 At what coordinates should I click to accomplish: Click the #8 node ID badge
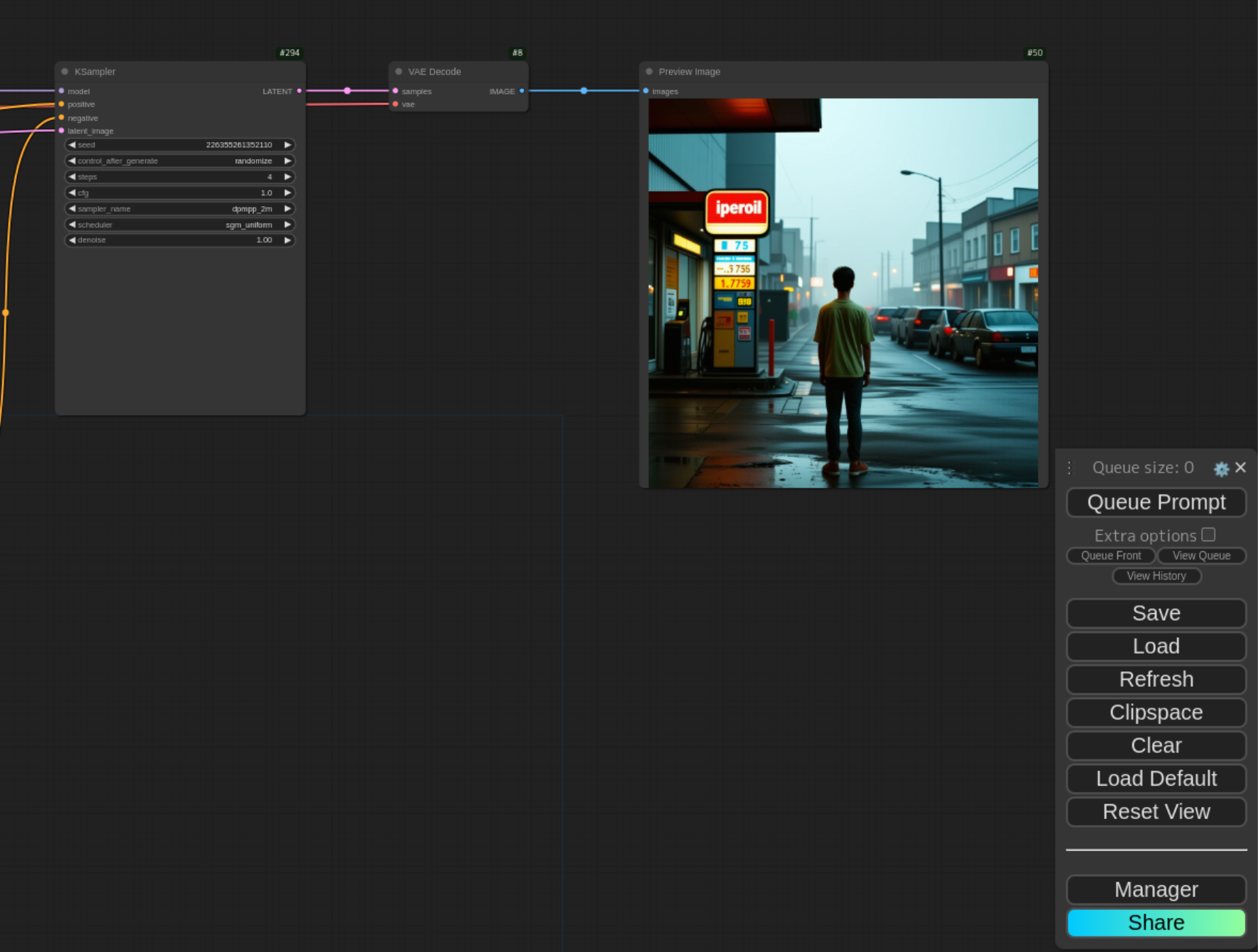pos(517,53)
